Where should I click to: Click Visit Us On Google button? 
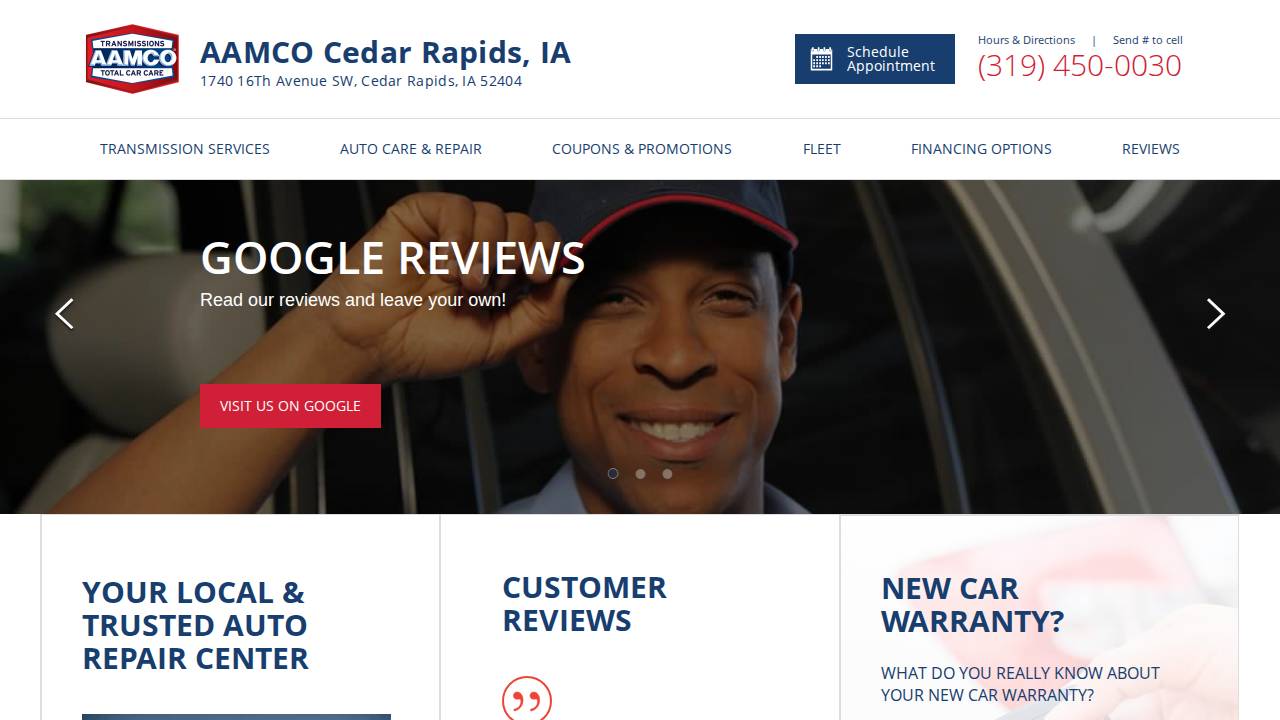point(290,406)
